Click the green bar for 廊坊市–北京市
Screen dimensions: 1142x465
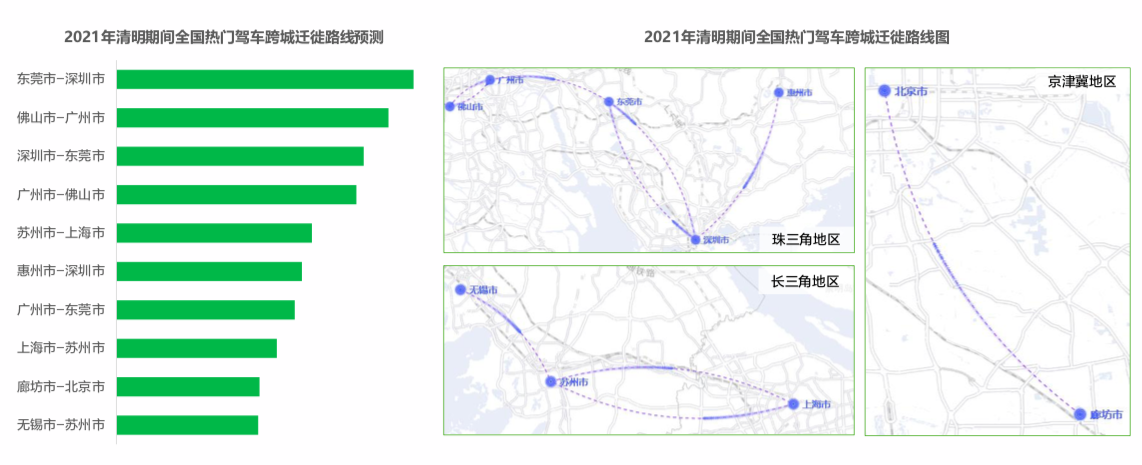click(188, 386)
